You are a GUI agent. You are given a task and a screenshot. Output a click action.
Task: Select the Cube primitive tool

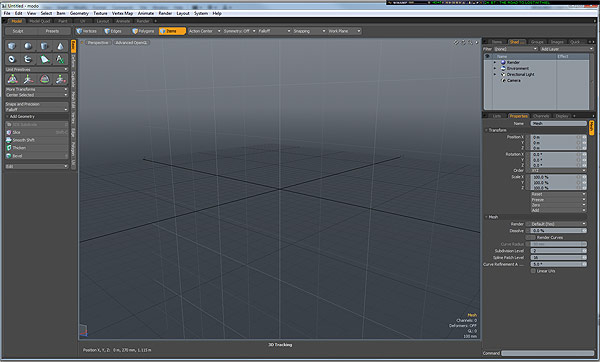12,46
